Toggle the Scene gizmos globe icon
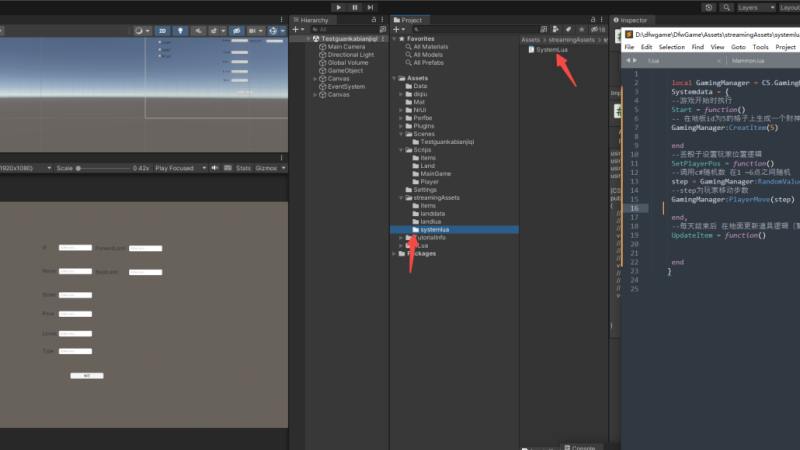Image resolution: width=800 pixels, height=450 pixels. (x=273, y=31)
